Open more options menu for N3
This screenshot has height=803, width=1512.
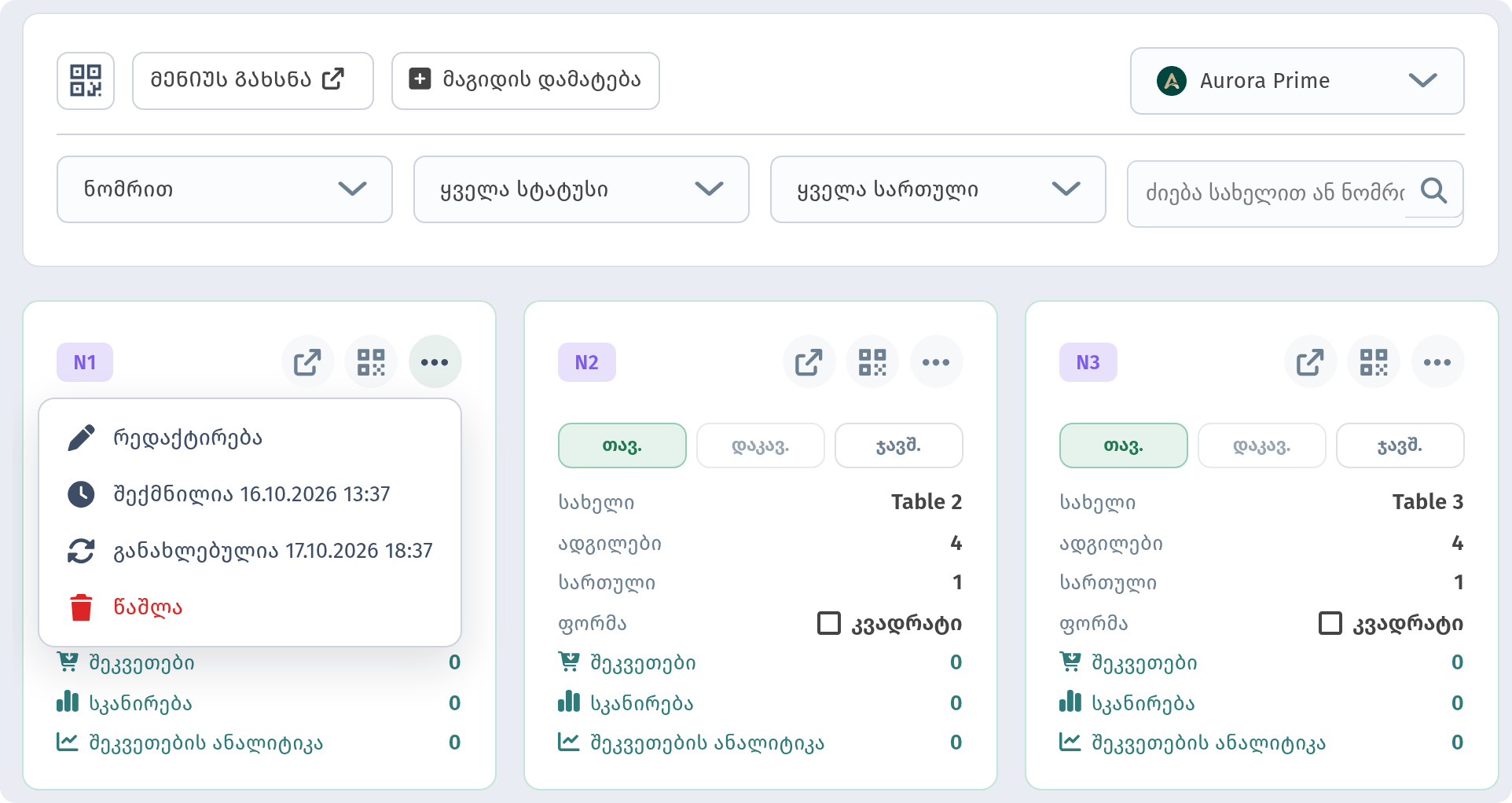click(1437, 362)
